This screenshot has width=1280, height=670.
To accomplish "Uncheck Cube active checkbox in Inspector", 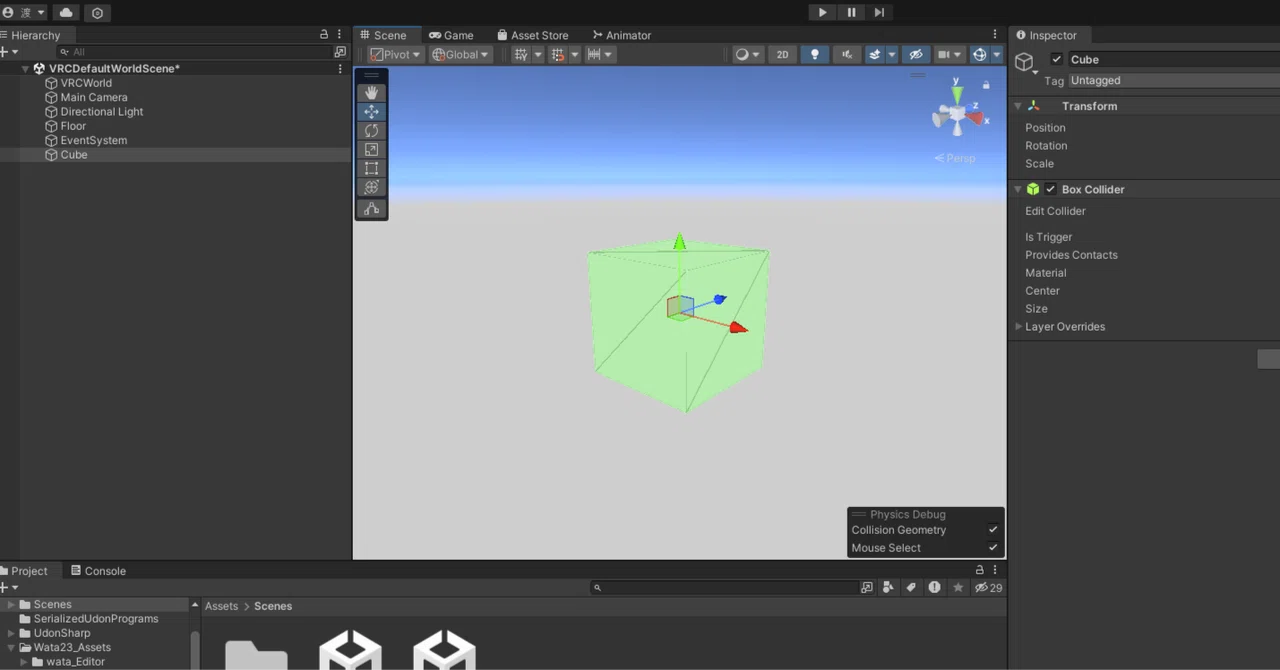I will (1057, 59).
